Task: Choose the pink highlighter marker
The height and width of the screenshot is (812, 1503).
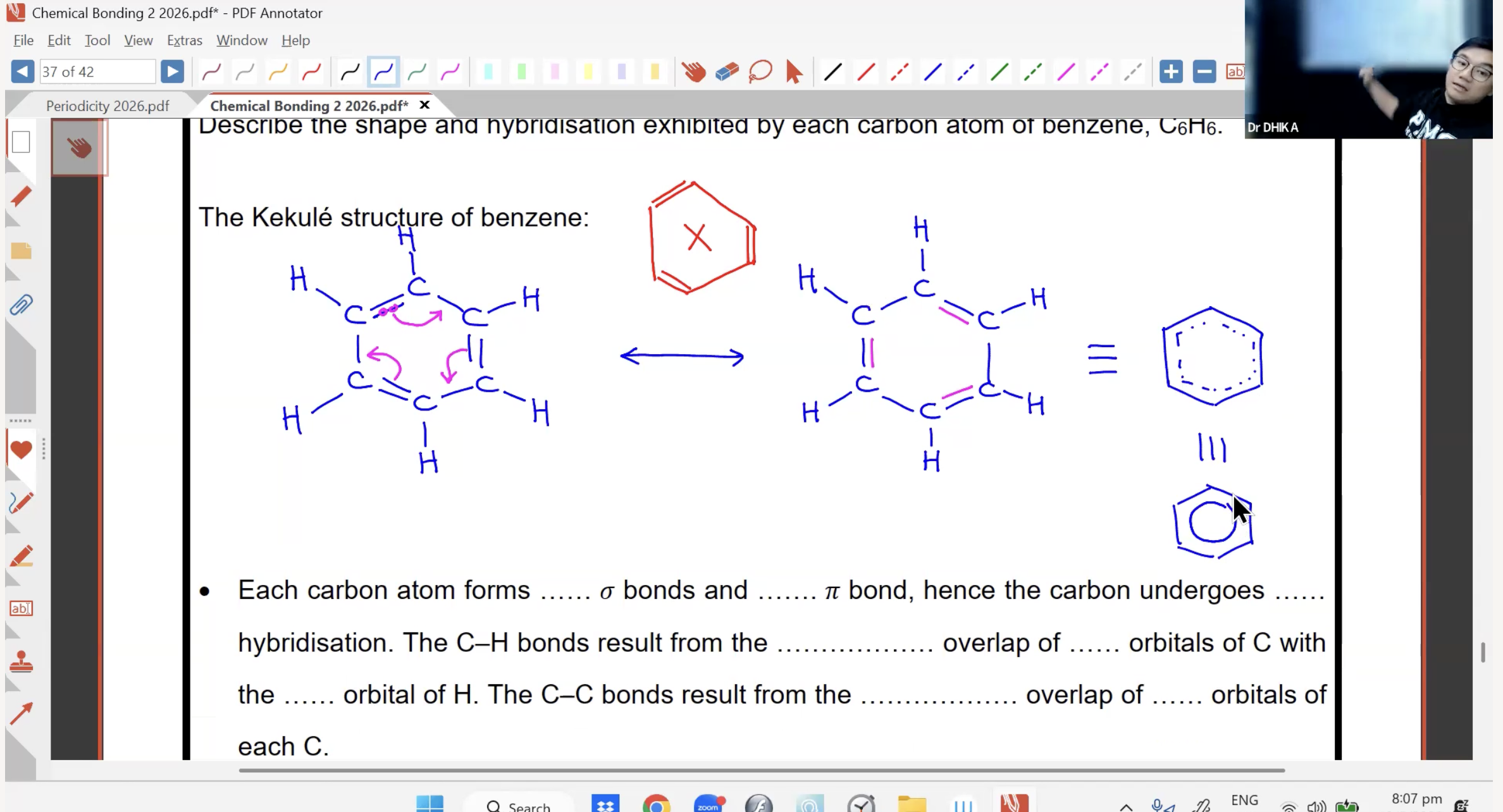Action: coord(555,71)
